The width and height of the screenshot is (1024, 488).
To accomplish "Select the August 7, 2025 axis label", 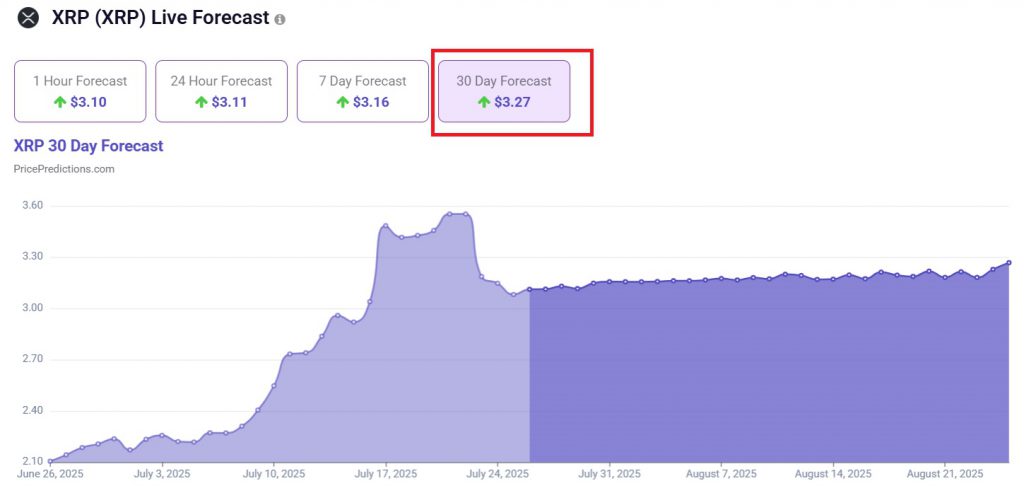I will [x=722, y=473].
